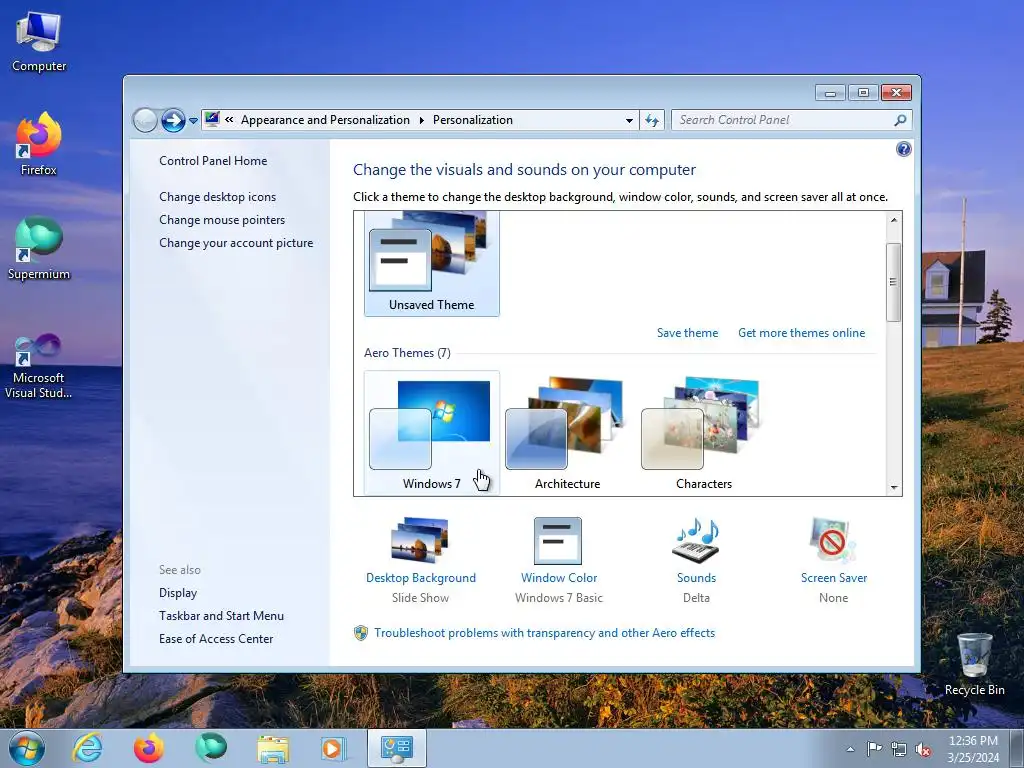Click Change mouse pointers link

(x=222, y=219)
